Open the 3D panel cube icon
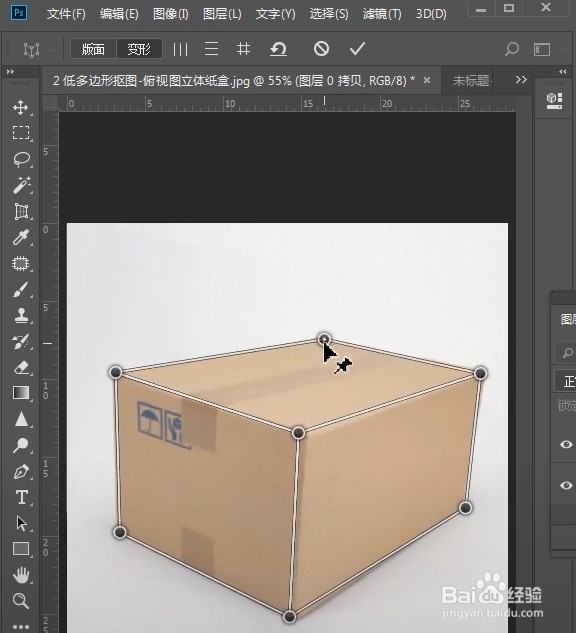 coord(554,101)
